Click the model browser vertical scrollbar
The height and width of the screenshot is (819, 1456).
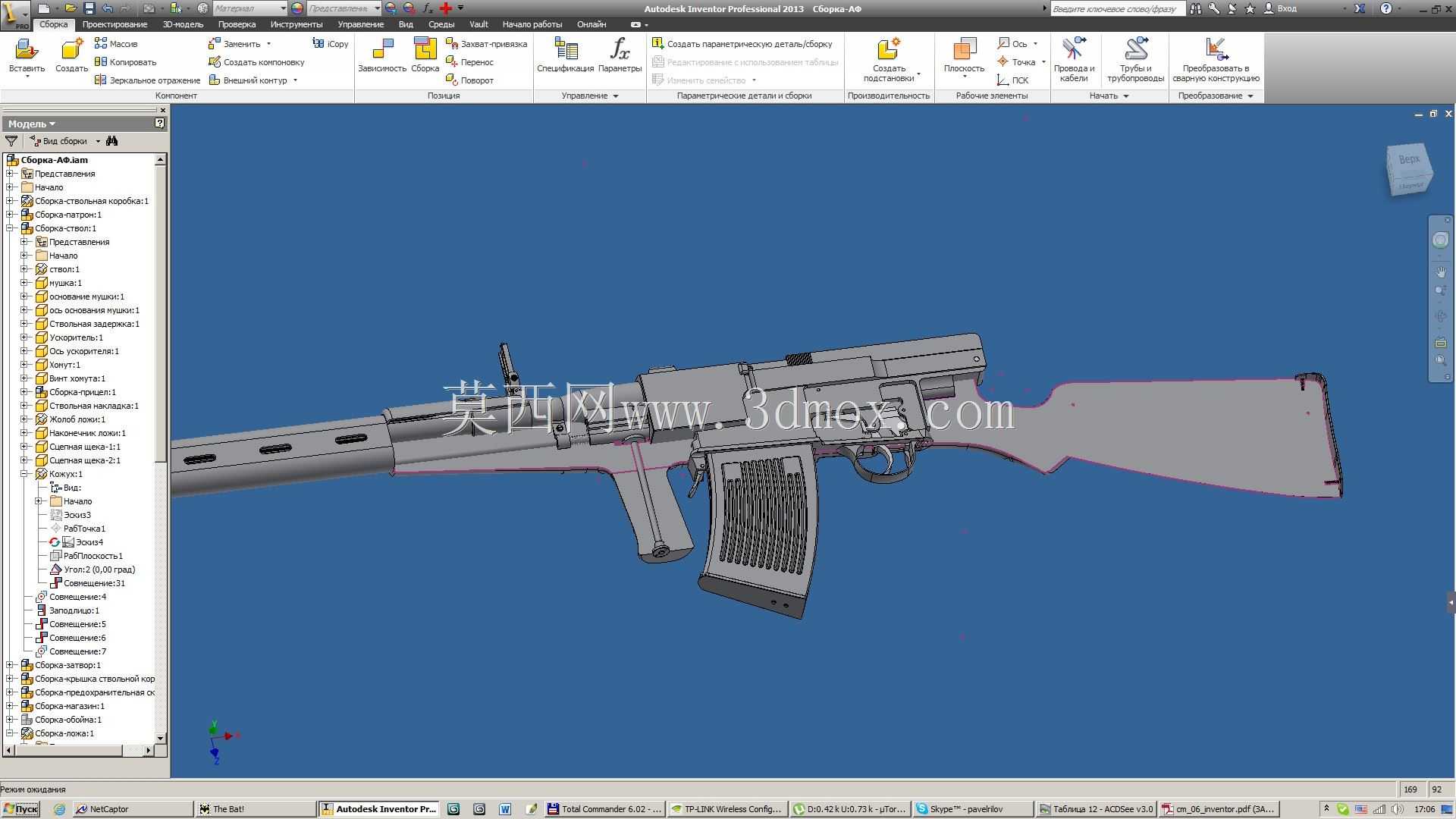[x=160, y=448]
